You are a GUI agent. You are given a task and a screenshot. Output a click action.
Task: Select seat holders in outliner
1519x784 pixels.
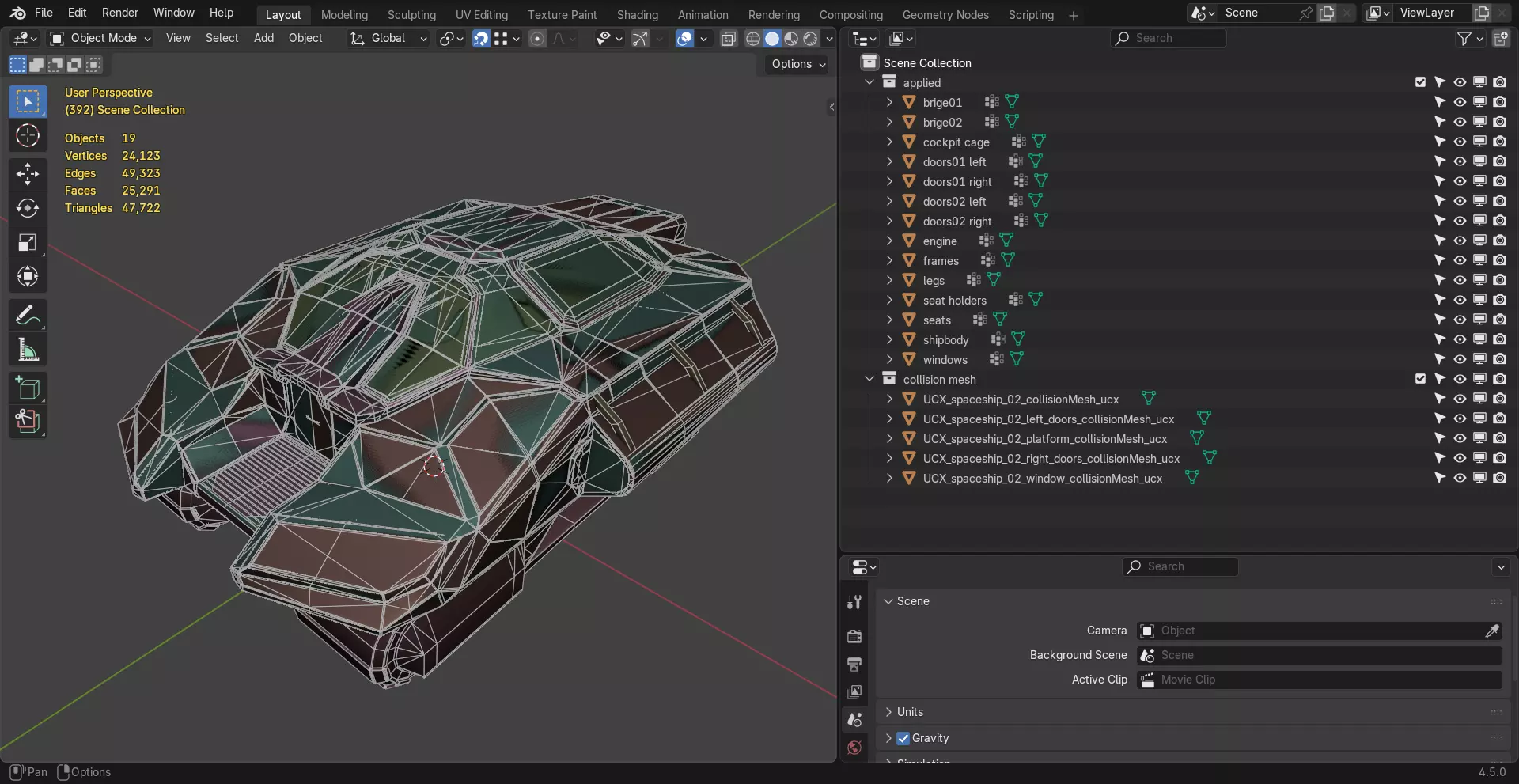[954, 300]
